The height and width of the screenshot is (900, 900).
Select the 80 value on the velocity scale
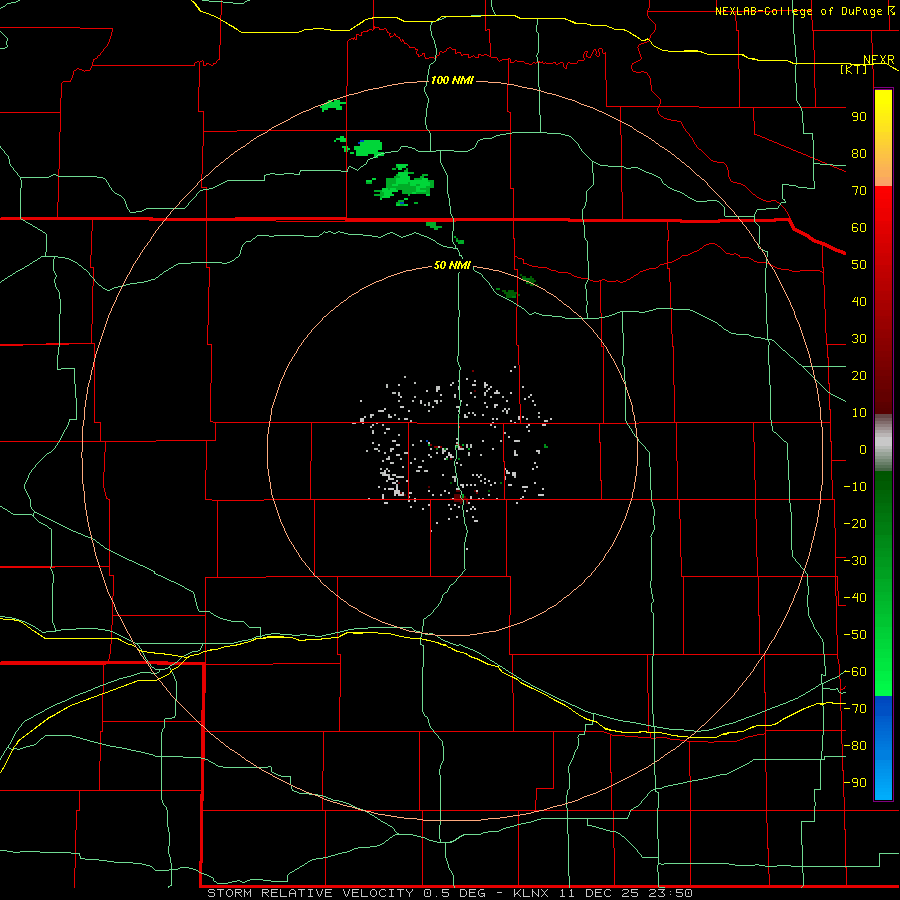[859, 154]
